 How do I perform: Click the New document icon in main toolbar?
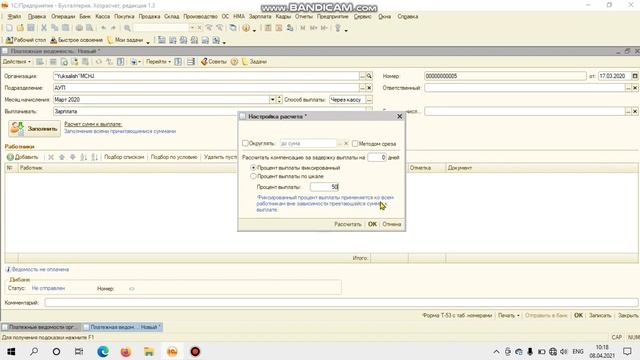9,28
